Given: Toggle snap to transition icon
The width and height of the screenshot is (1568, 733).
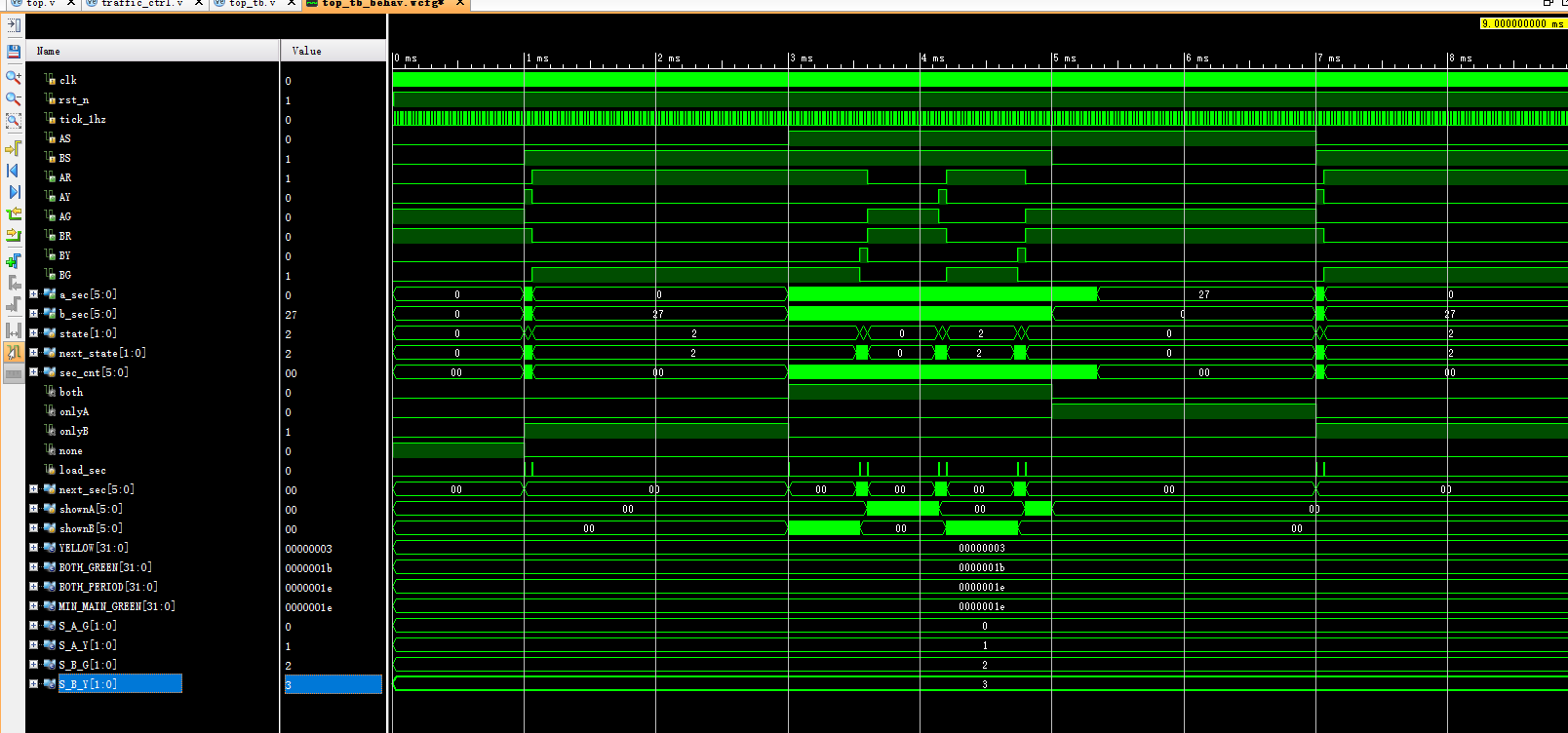Looking at the screenshot, I should pyautogui.click(x=14, y=352).
